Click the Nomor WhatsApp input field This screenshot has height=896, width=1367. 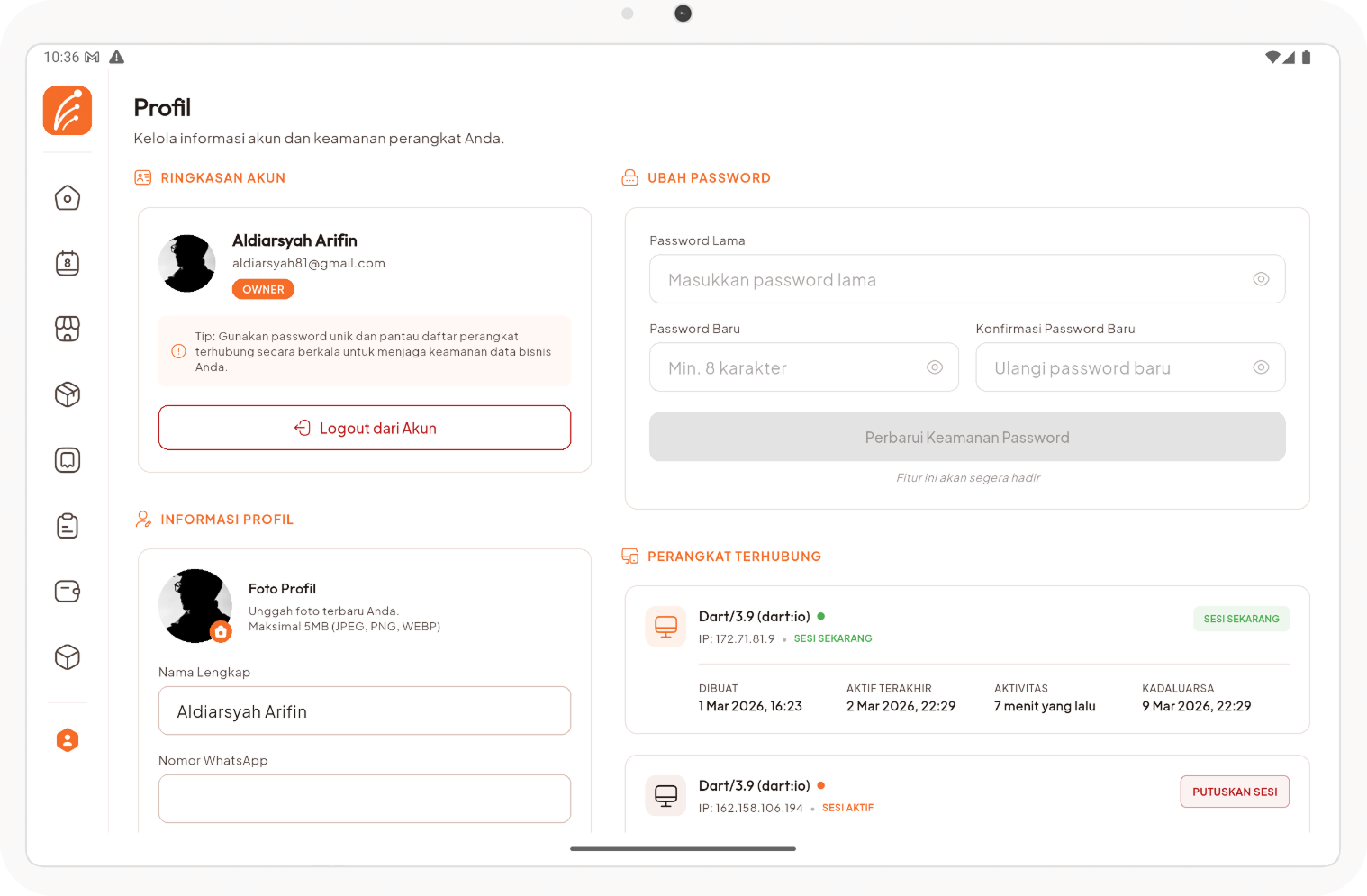pos(365,799)
